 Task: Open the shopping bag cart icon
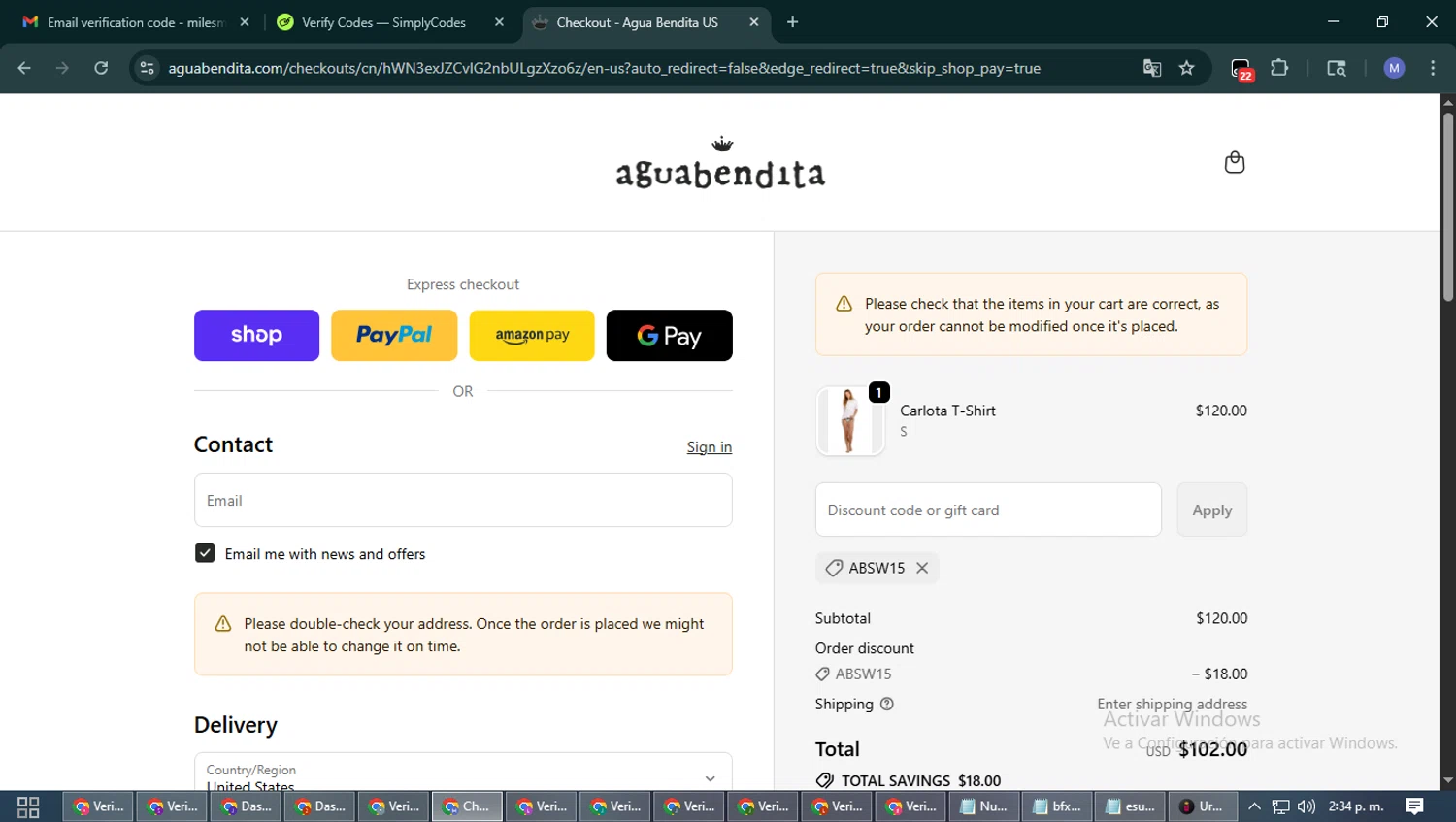point(1234,162)
